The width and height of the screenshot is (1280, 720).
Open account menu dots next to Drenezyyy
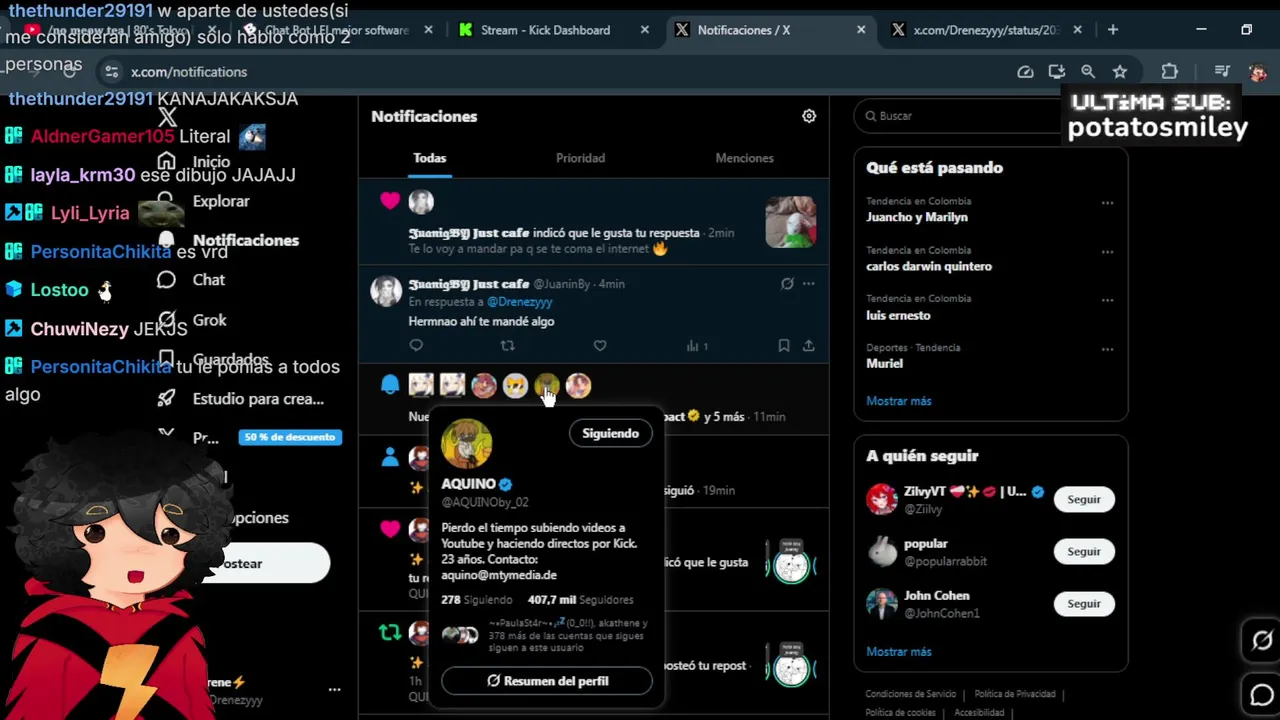point(334,690)
